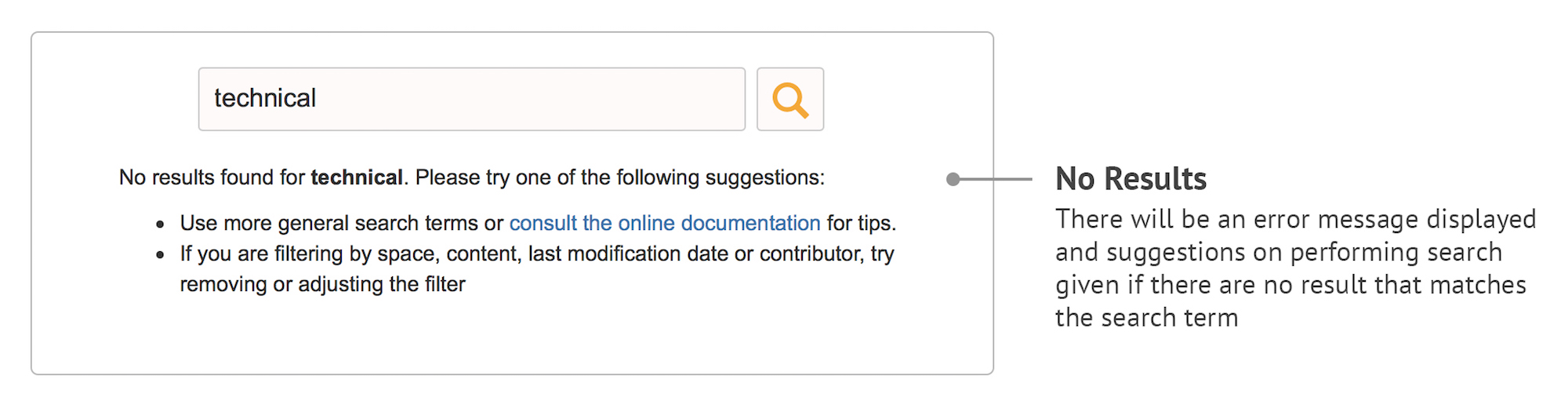Click "Please try one of the following suggestions"
1568x405 pixels.
pos(619,178)
